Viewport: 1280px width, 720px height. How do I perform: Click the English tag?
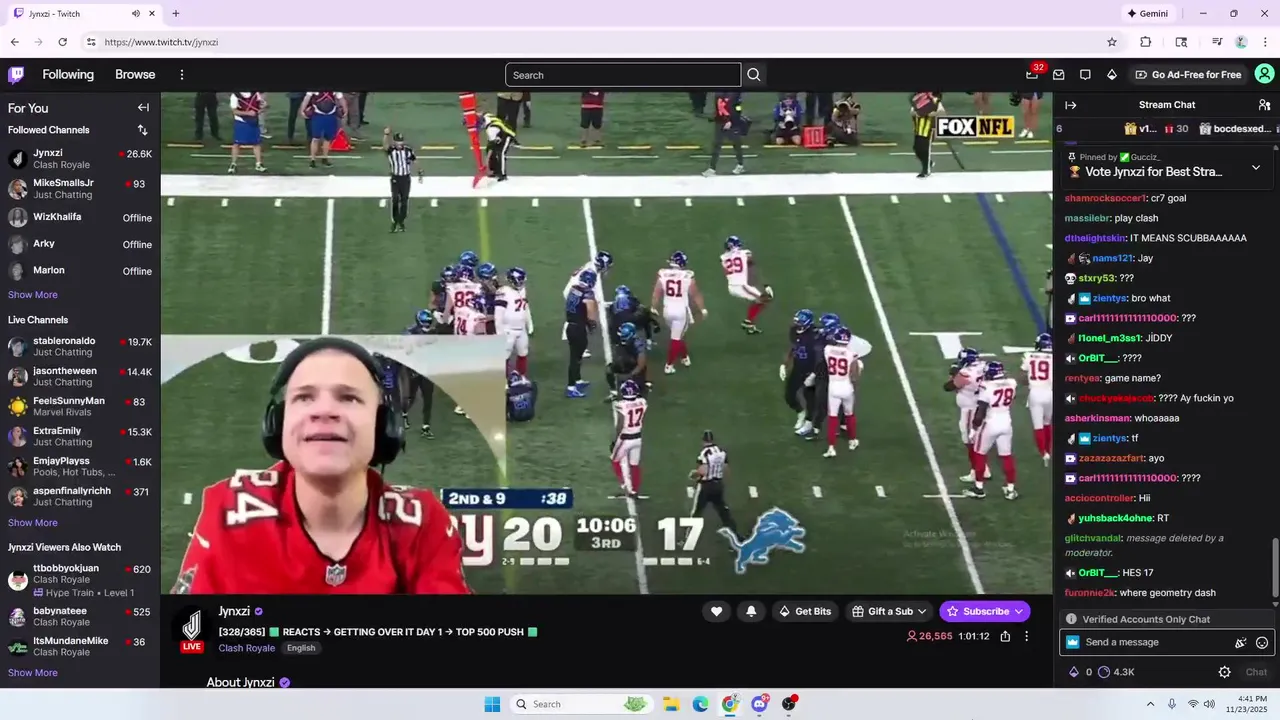click(x=301, y=648)
